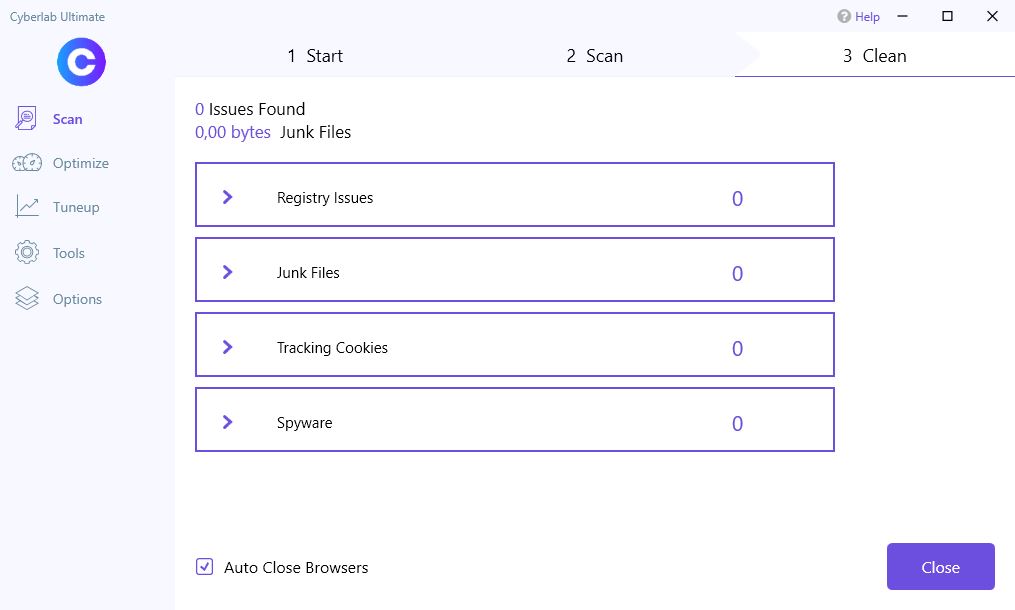Open the Optimize gauge icon
The image size is (1015, 610).
click(x=26, y=163)
